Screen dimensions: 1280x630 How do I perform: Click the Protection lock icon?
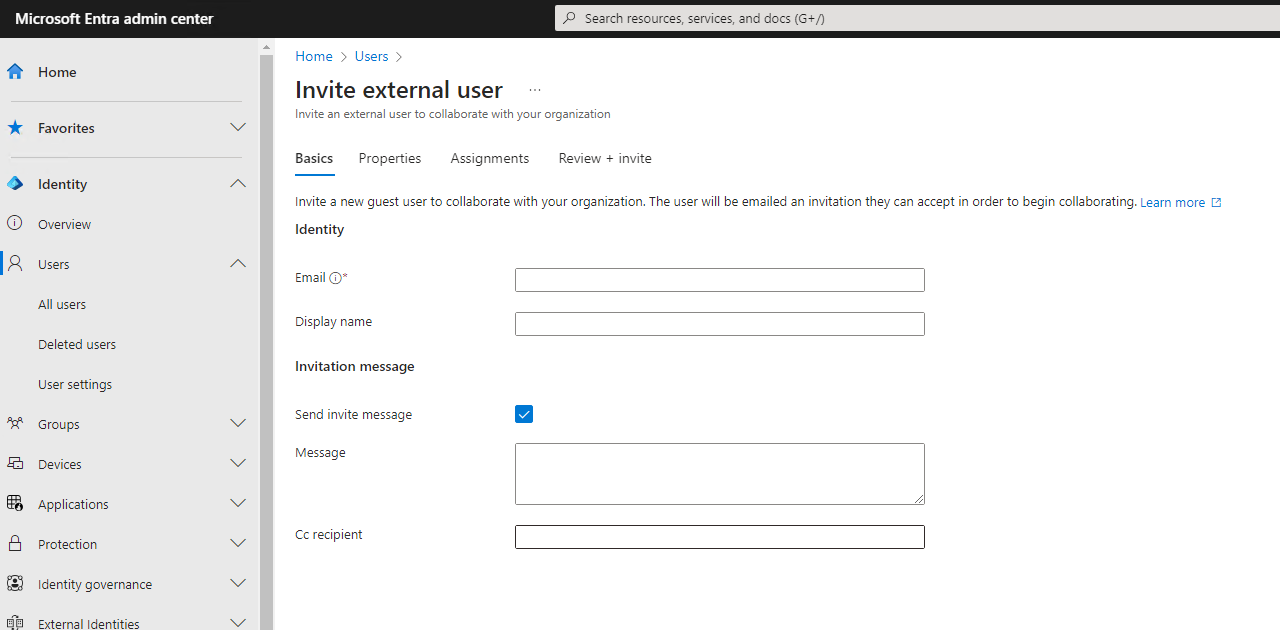[15, 544]
